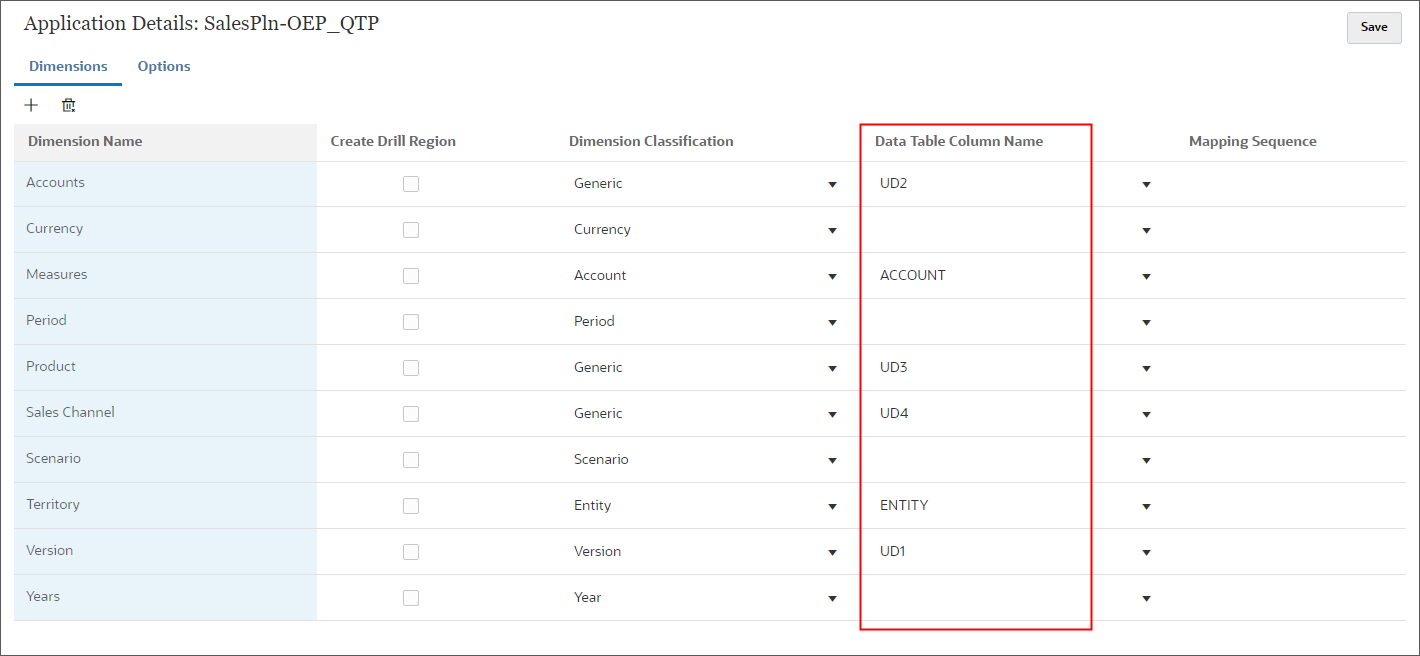Viewport: 1420px width, 656px height.
Task: Select the ENTITY column name field for Territory
Action: click(960, 505)
